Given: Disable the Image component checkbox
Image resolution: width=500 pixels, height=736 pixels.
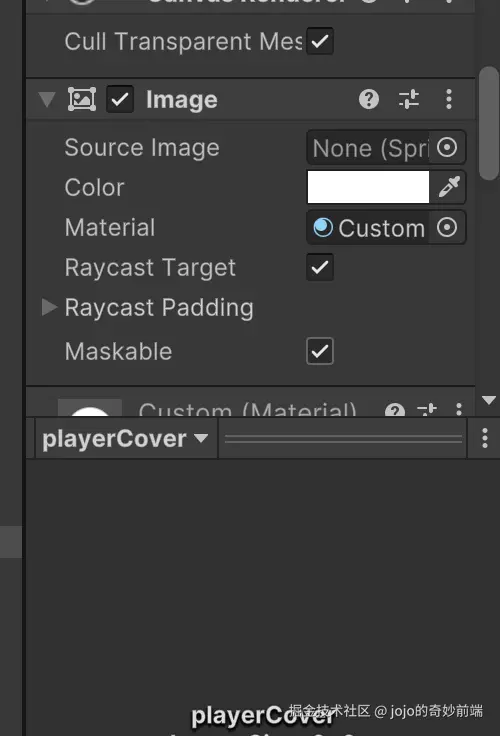Looking at the screenshot, I should [x=120, y=99].
